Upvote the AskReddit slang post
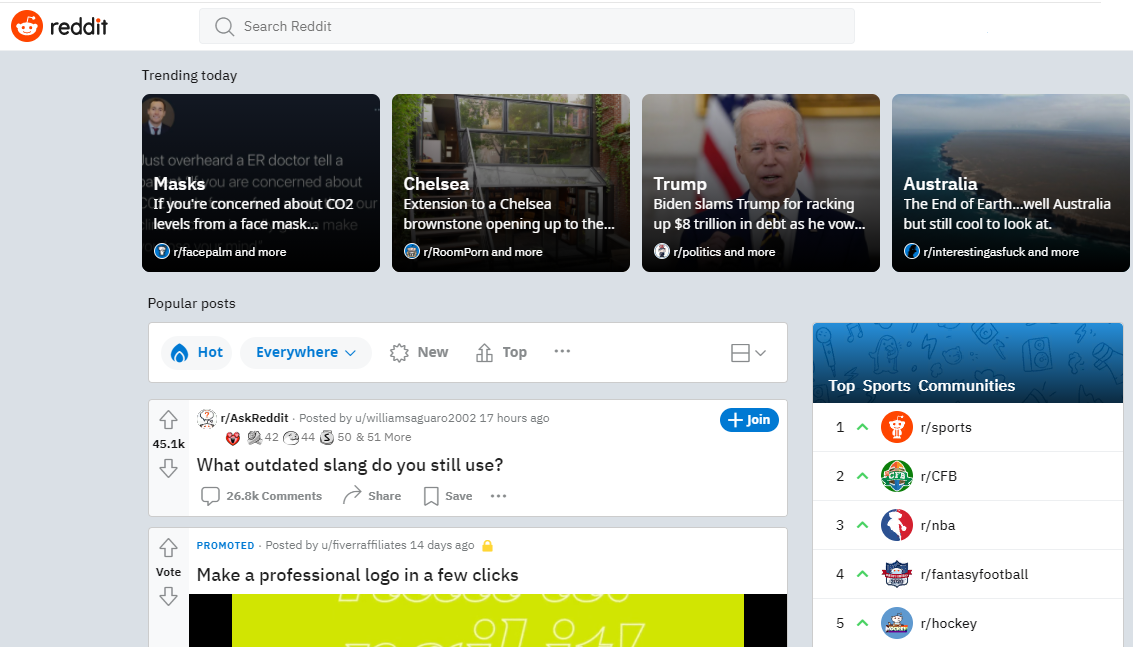The height and width of the screenshot is (647, 1133). (168, 420)
